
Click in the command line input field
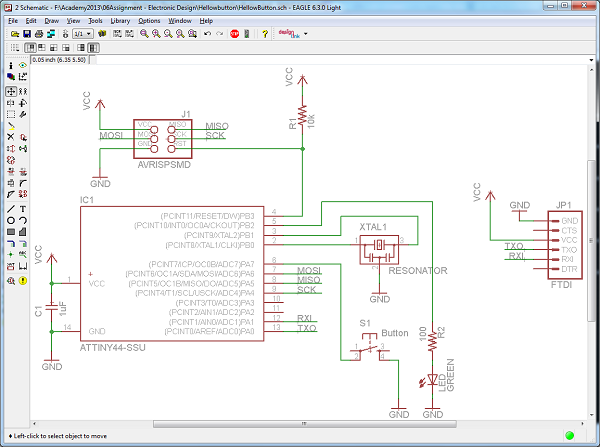pos(341,60)
